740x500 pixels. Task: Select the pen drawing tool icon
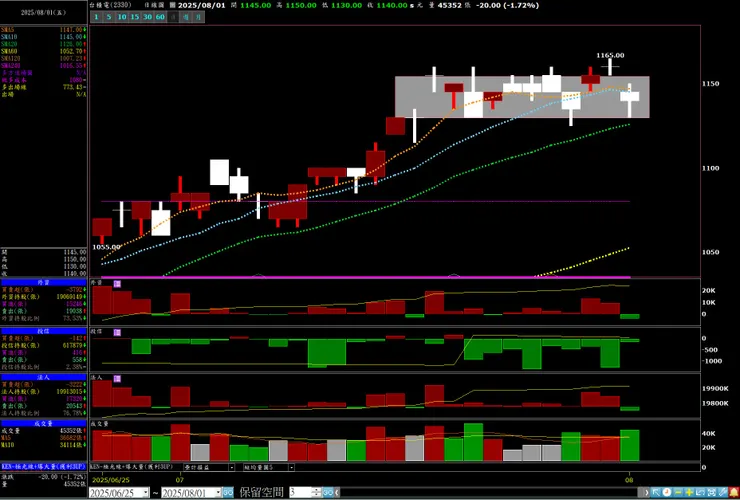723,493
